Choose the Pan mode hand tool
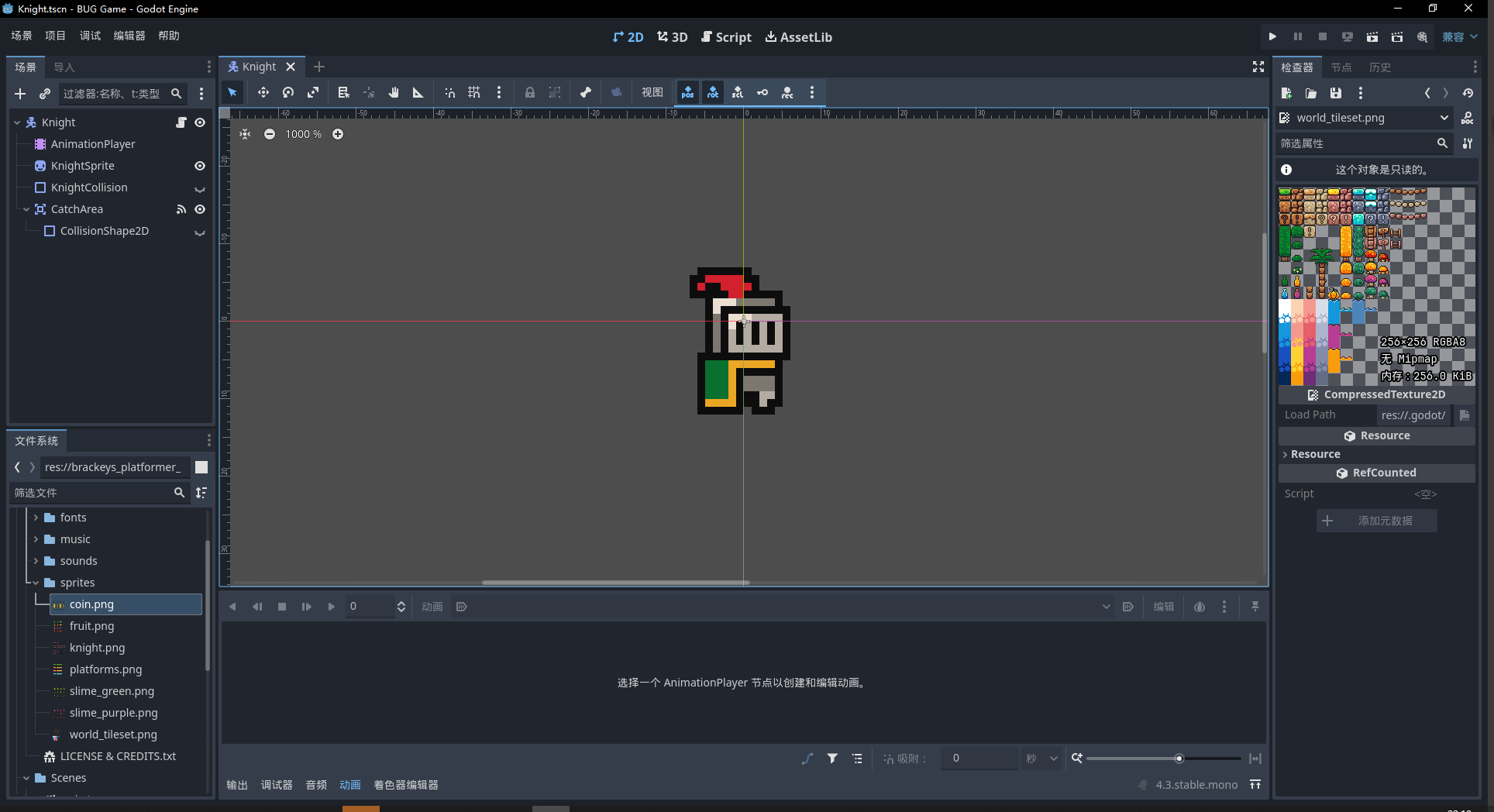This screenshot has width=1494, height=812. pos(394,93)
